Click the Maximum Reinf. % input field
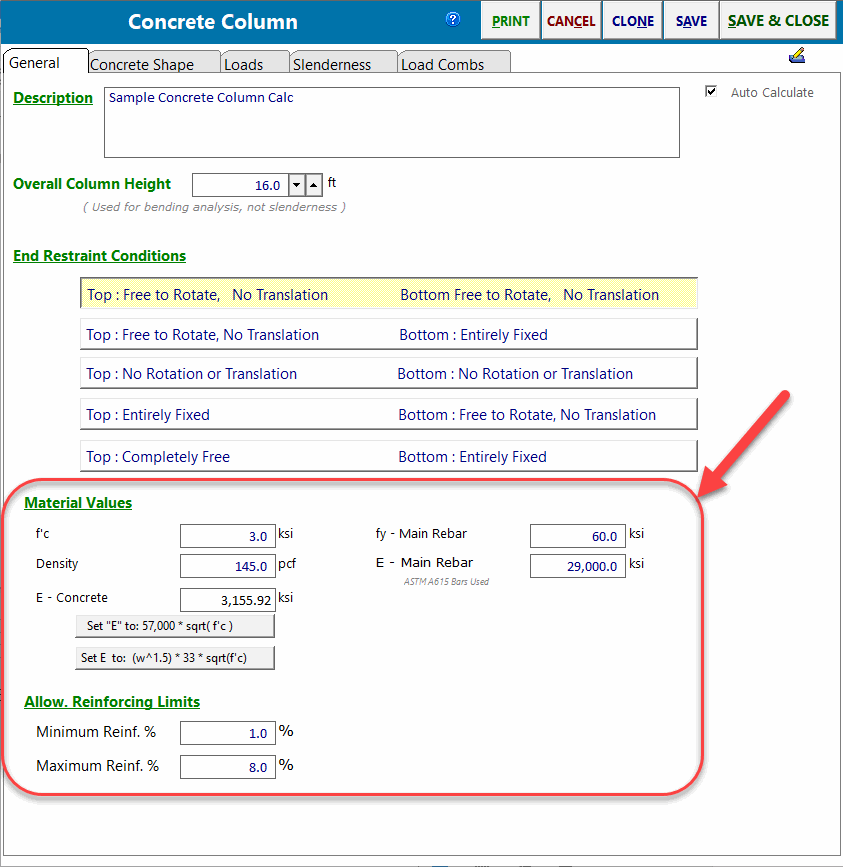 pos(227,767)
